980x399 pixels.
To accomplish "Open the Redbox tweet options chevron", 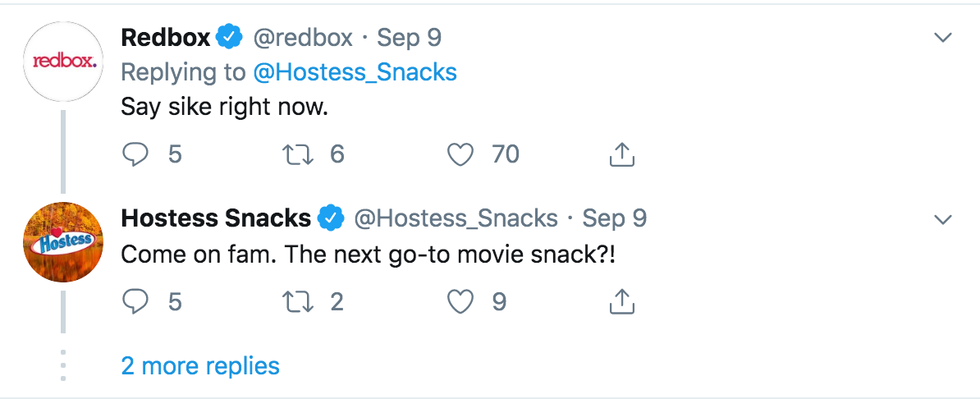I will tap(942, 38).
